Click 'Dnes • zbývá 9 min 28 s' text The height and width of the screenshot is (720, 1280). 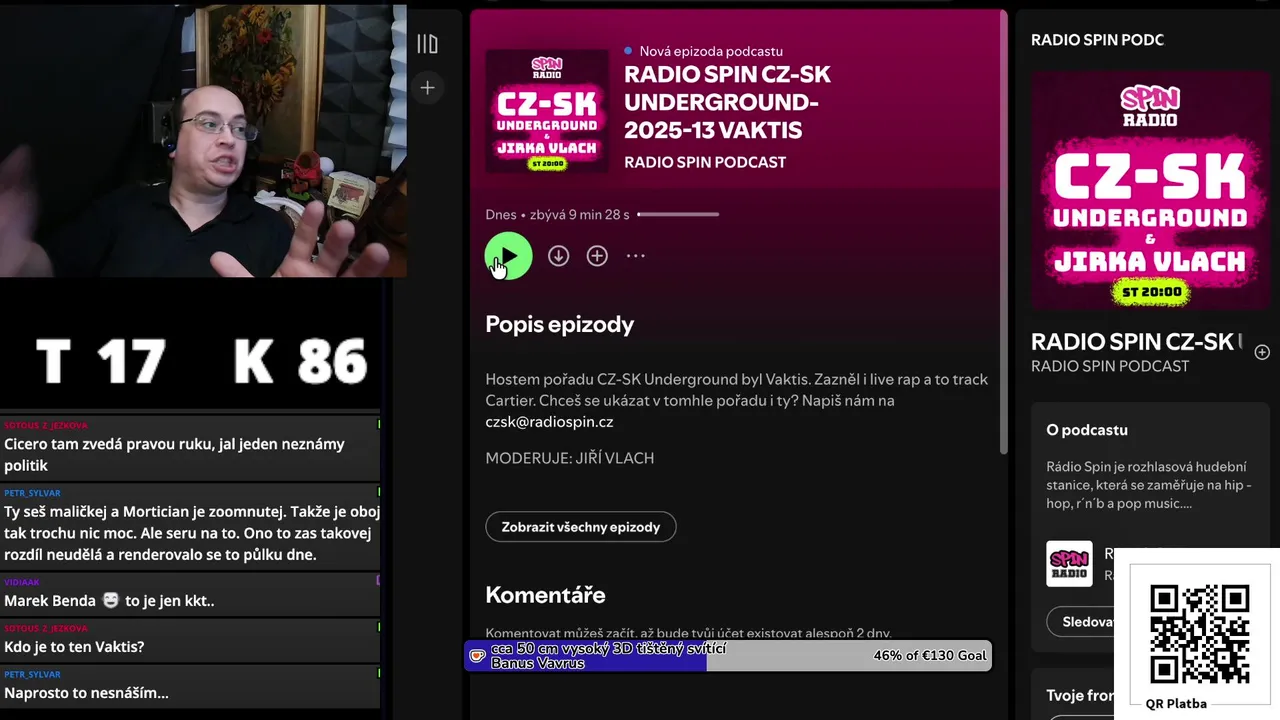[x=557, y=214]
